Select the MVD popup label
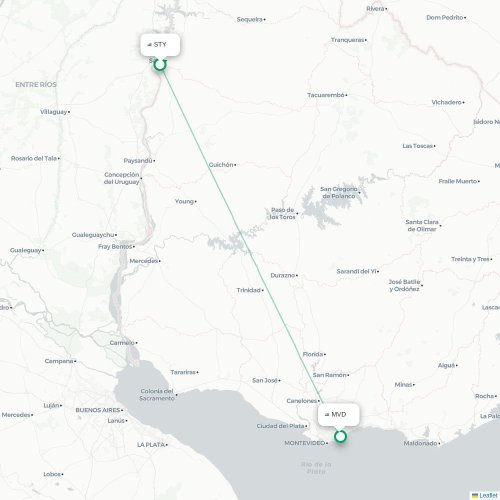This screenshot has width=500, height=500. (339, 415)
